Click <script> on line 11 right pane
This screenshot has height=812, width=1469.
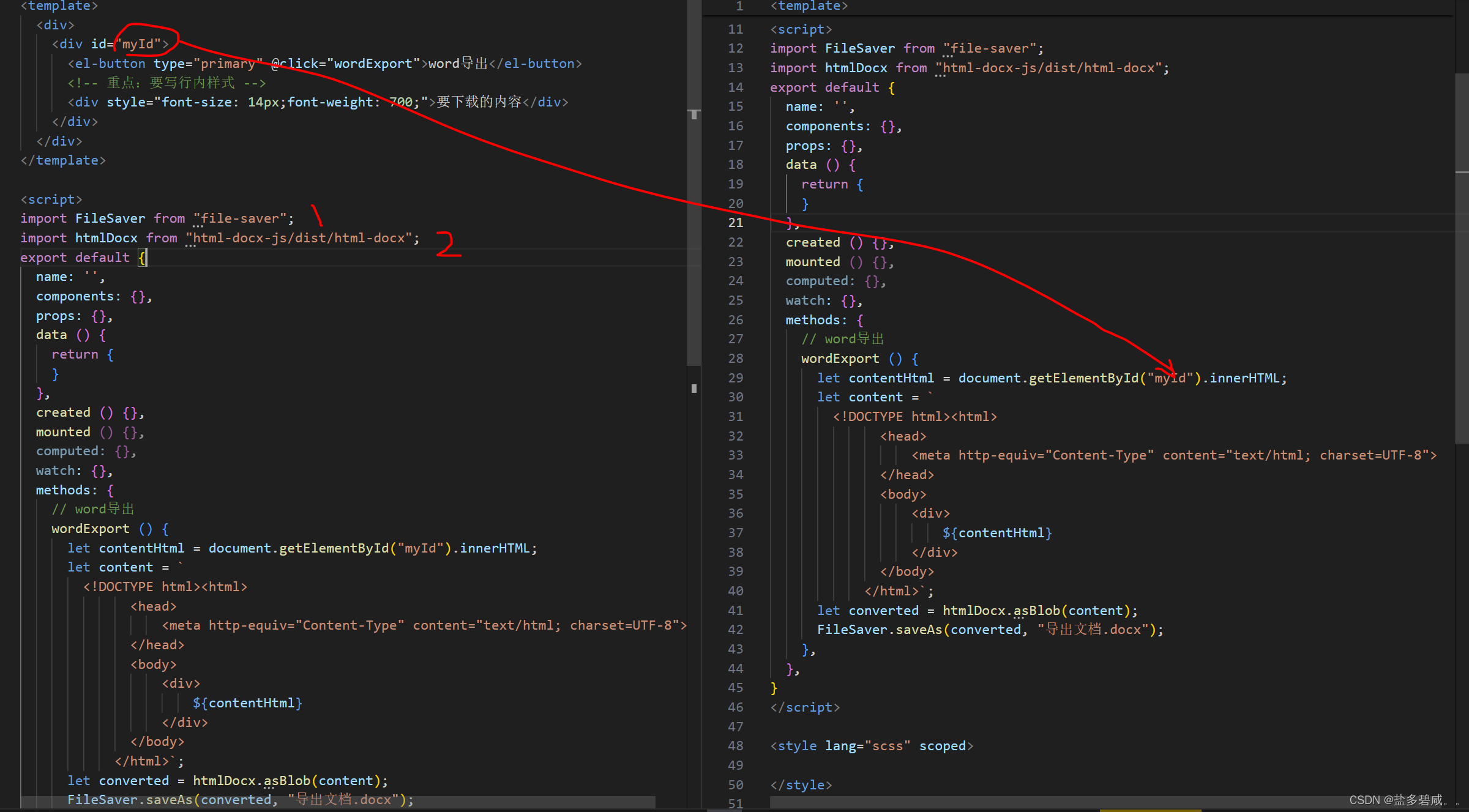point(801,29)
